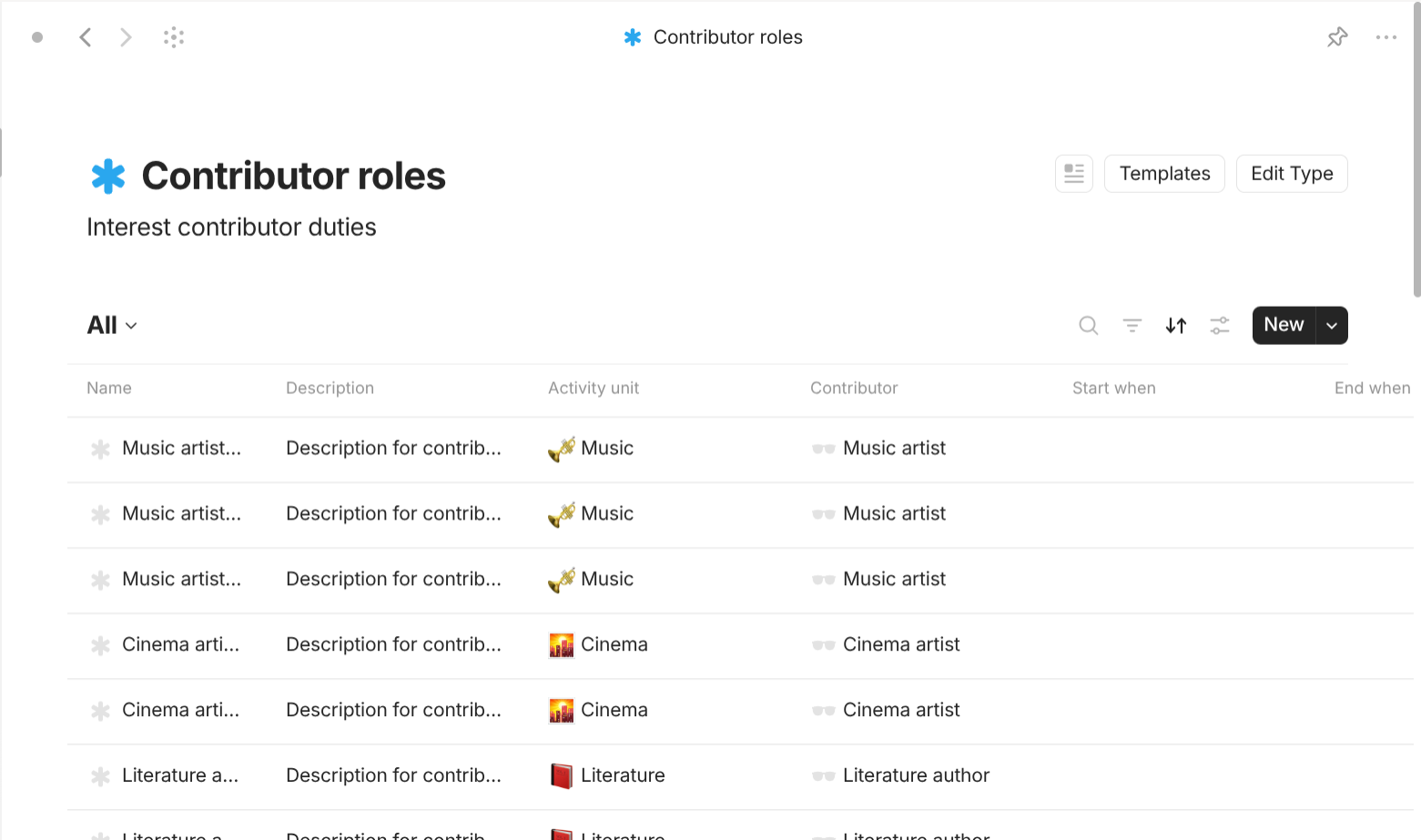The width and height of the screenshot is (1421, 840).
Task: Click the Literature author contributor value
Action: point(915,774)
